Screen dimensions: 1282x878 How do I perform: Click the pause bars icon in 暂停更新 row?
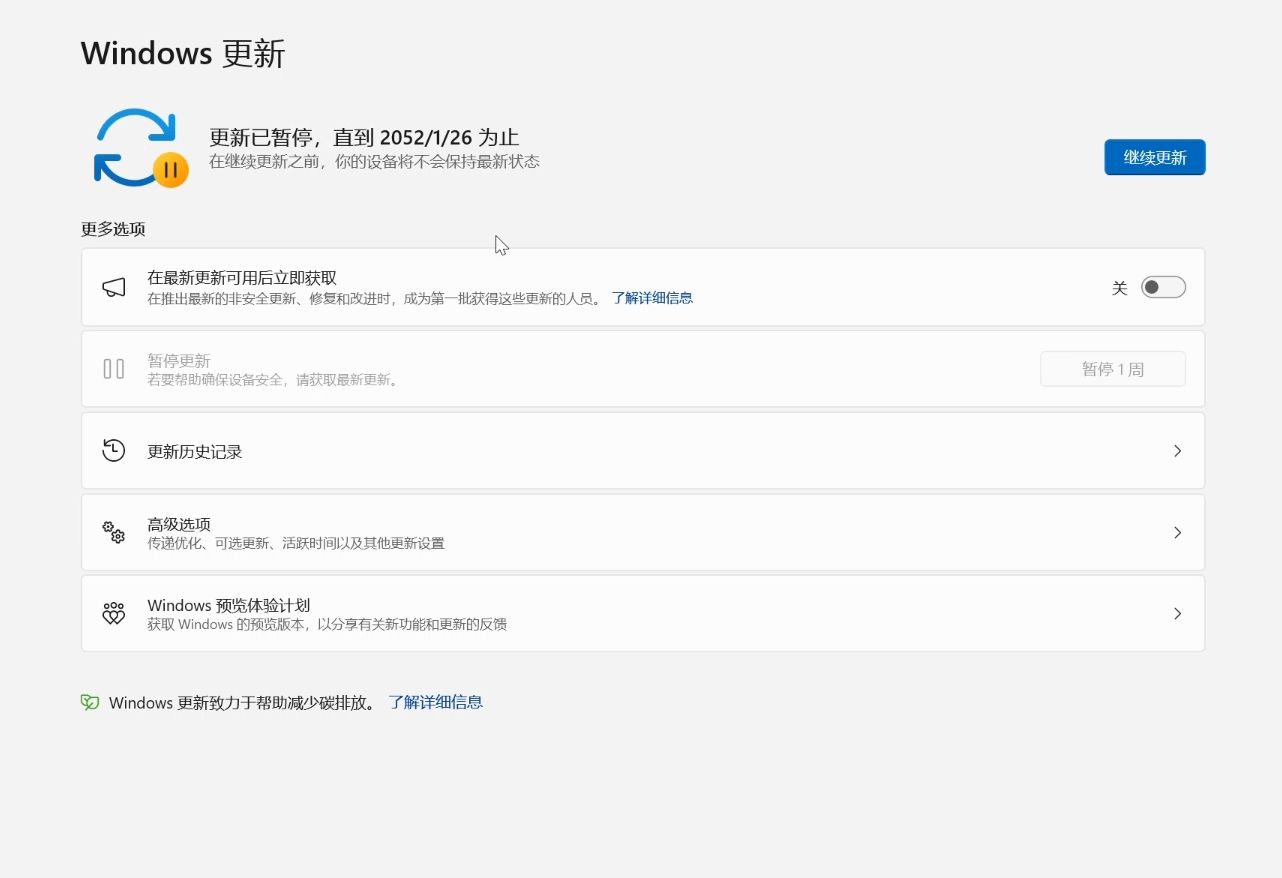114,369
